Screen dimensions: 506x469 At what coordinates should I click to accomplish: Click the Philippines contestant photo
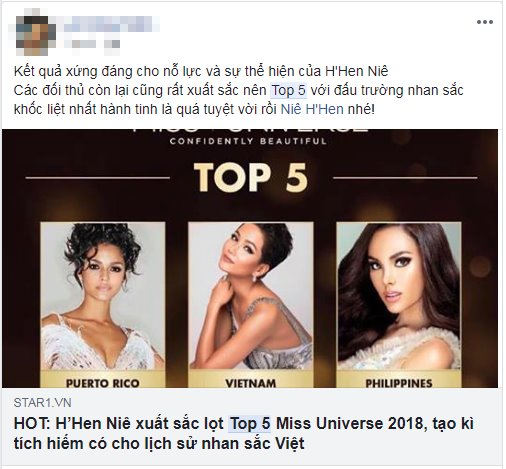point(399,296)
